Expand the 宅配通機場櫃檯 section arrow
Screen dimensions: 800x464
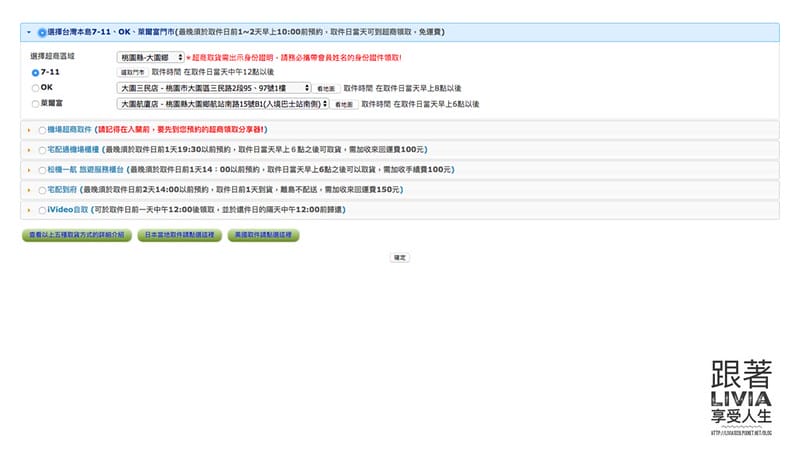pos(29,150)
